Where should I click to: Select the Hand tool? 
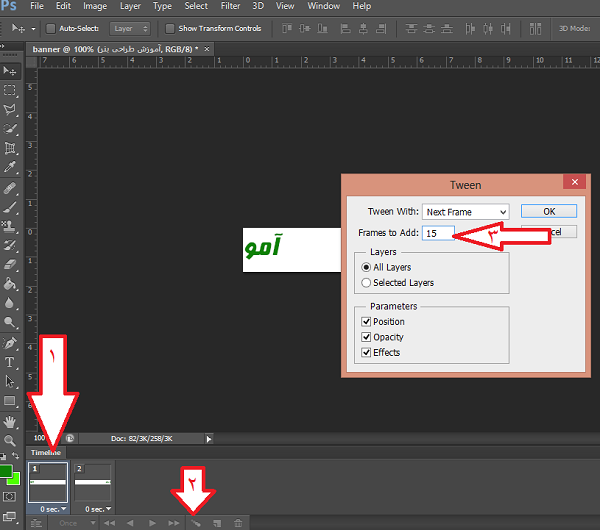point(10,420)
